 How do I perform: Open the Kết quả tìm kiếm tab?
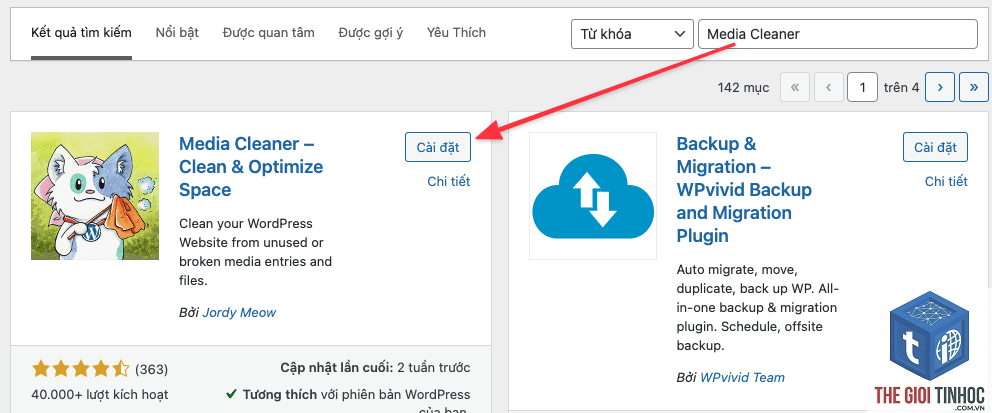tap(81, 33)
